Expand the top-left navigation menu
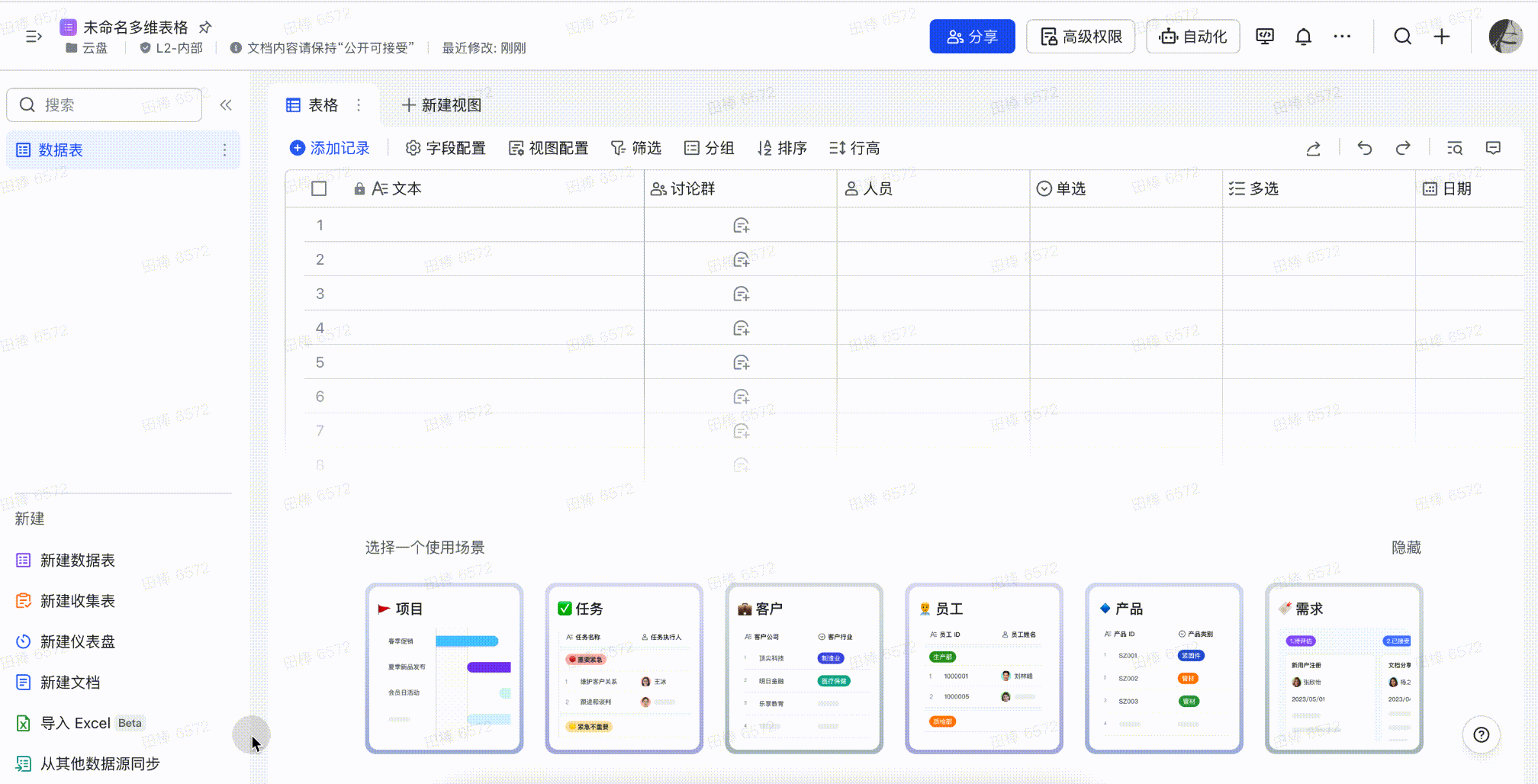This screenshot has width=1538, height=784. tap(34, 36)
